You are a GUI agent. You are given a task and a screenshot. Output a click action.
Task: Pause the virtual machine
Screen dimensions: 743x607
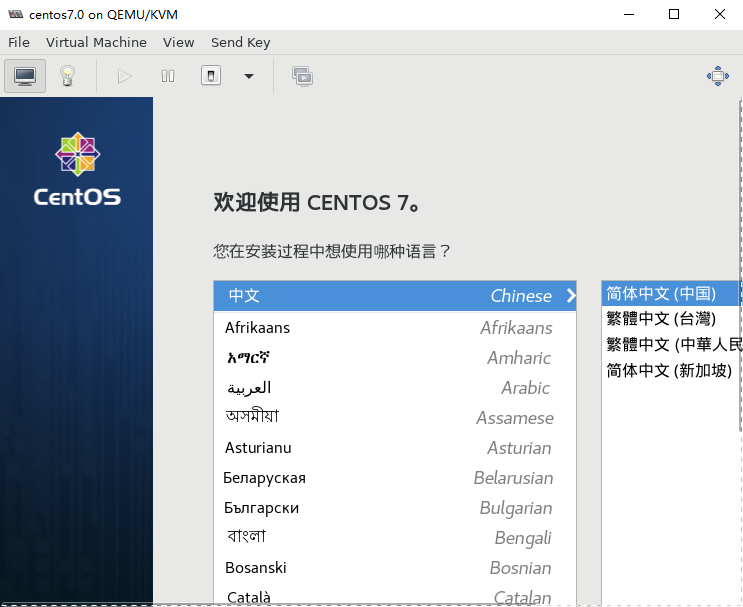coord(168,76)
